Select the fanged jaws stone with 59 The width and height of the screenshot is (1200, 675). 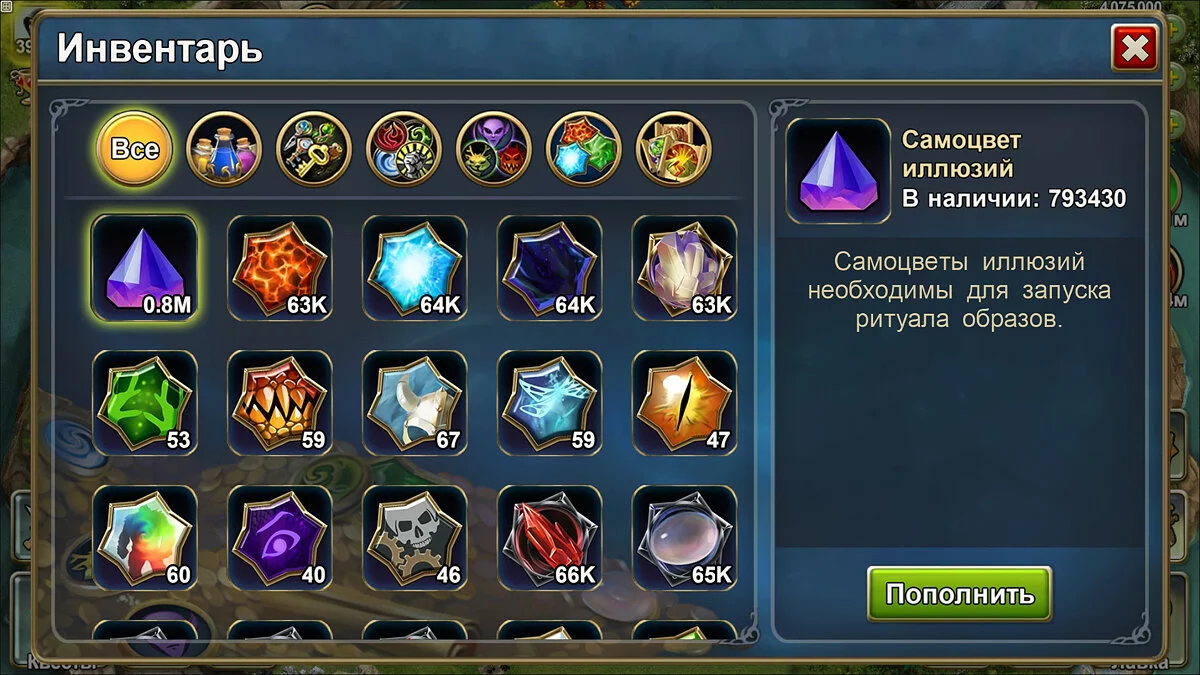point(280,403)
